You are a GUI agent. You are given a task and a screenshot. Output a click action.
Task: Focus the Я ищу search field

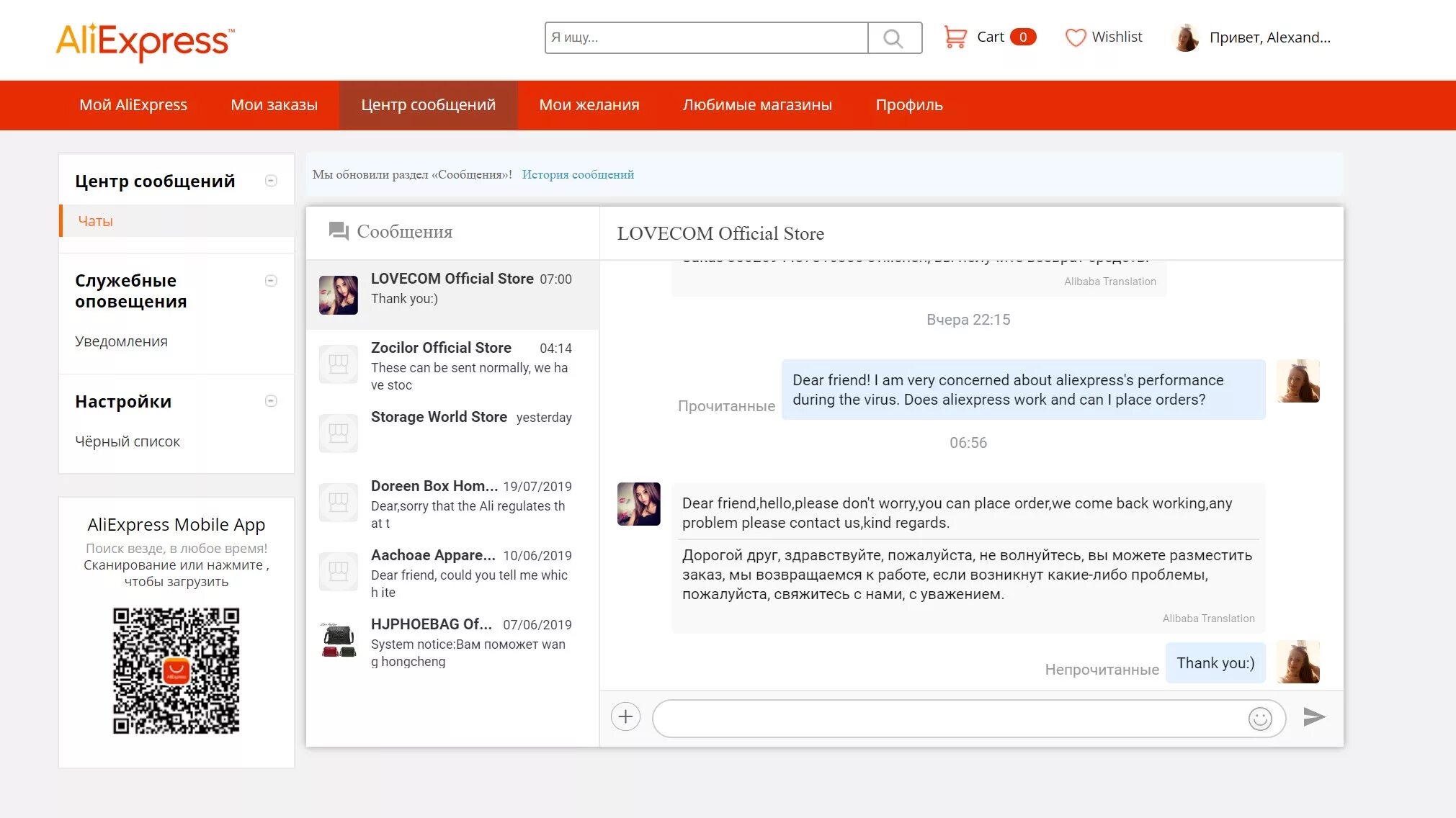(x=706, y=38)
